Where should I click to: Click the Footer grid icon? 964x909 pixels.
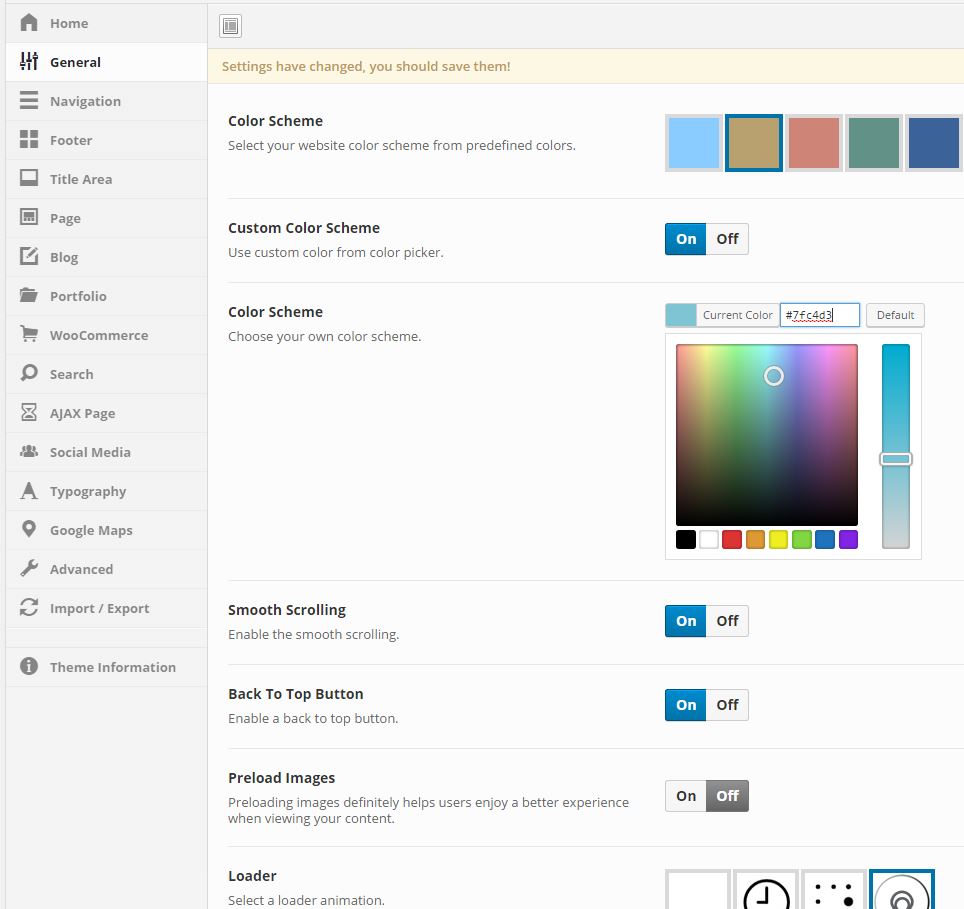(x=29, y=140)
